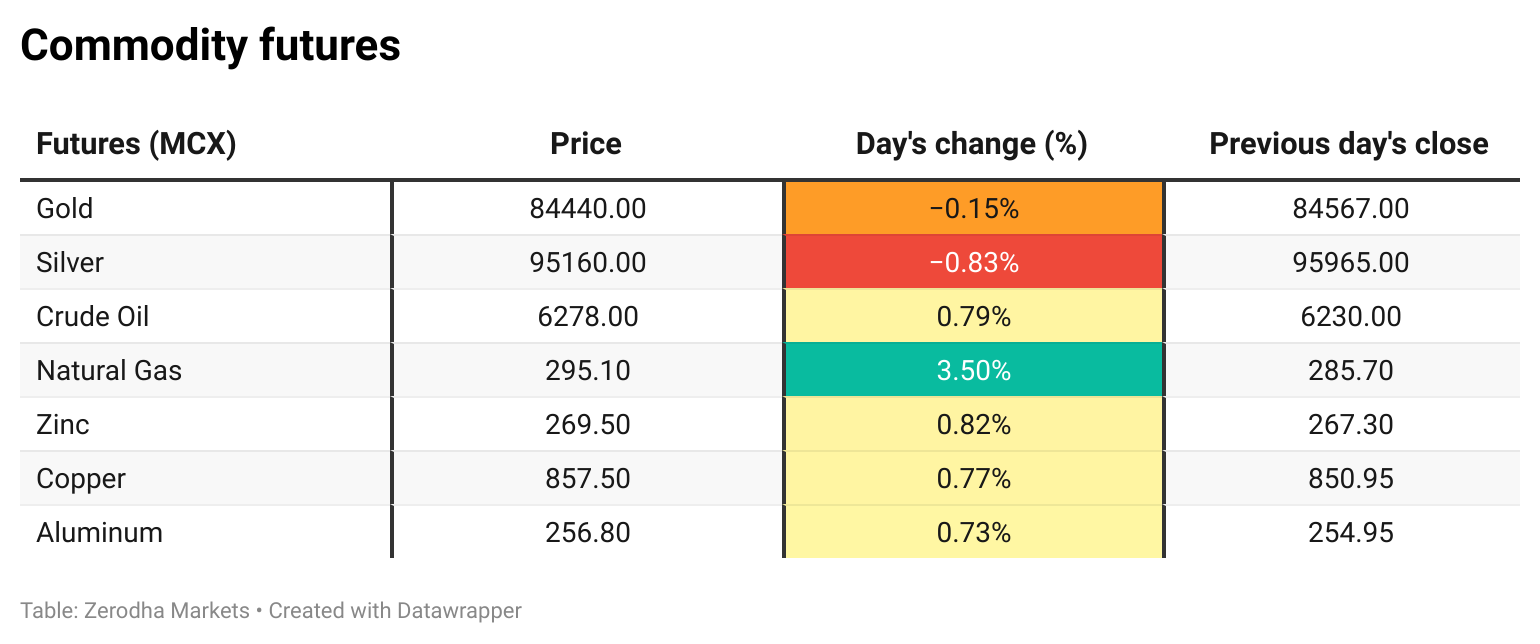Click the Day's change (%) header
Image resolution: width=1540 pixels, height=644 pixels.
tap(972, 144)
